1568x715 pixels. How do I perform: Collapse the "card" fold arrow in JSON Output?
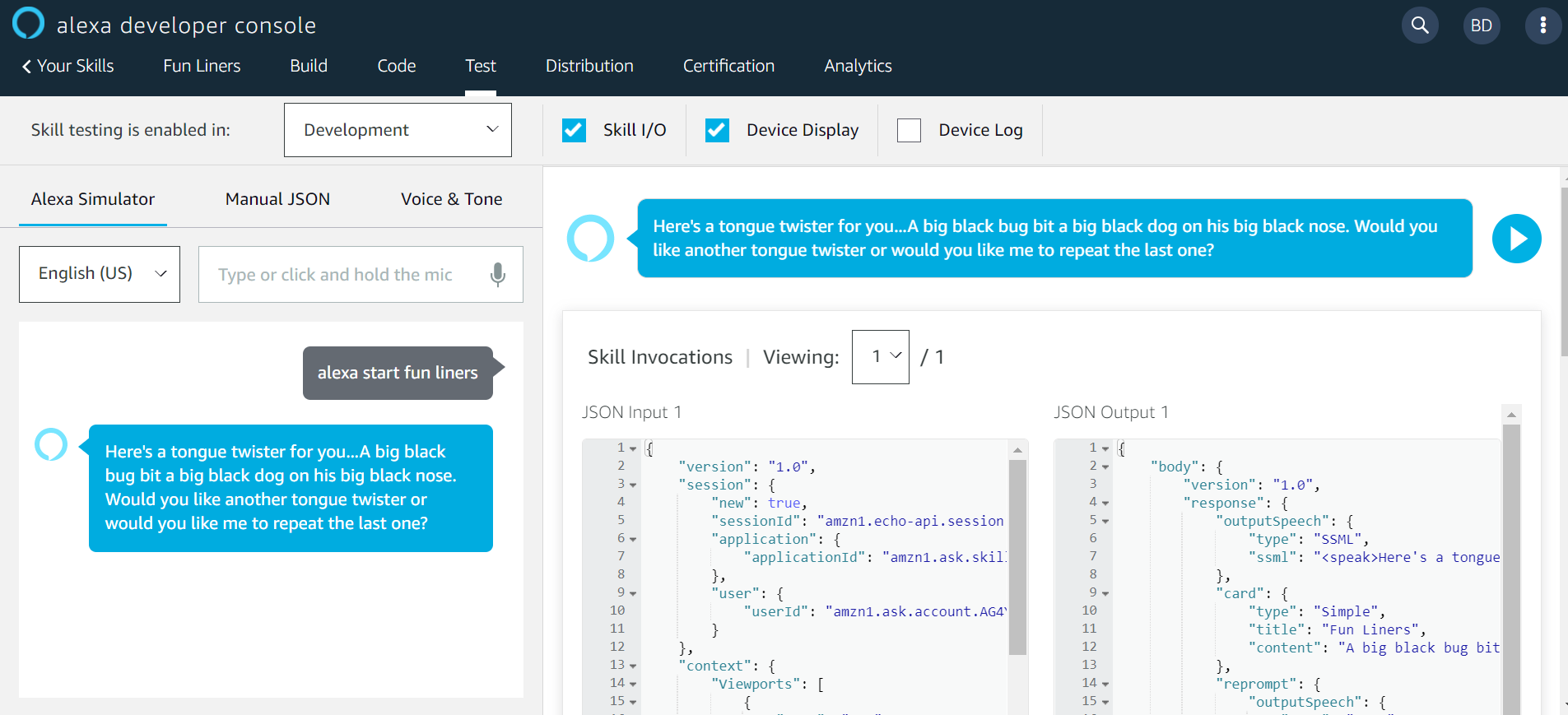1105,594
